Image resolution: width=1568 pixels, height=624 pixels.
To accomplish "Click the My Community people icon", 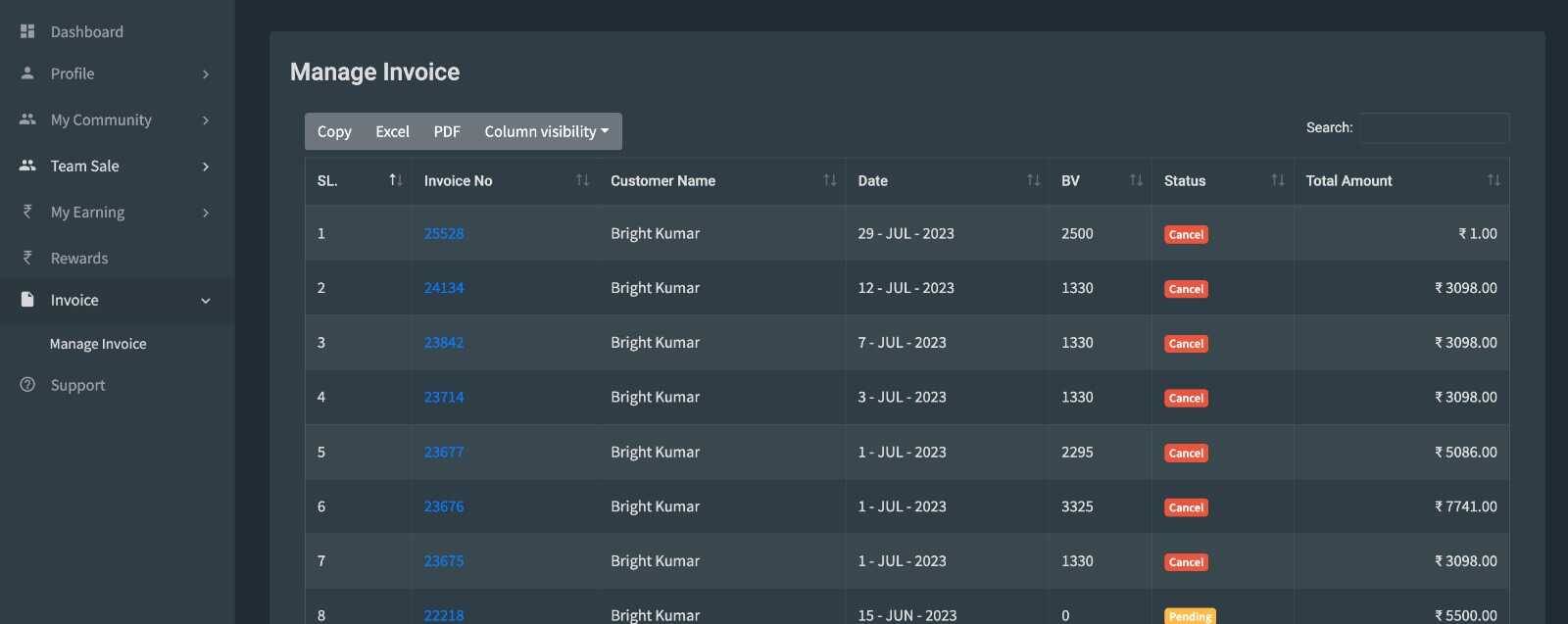I will point(27,120).
